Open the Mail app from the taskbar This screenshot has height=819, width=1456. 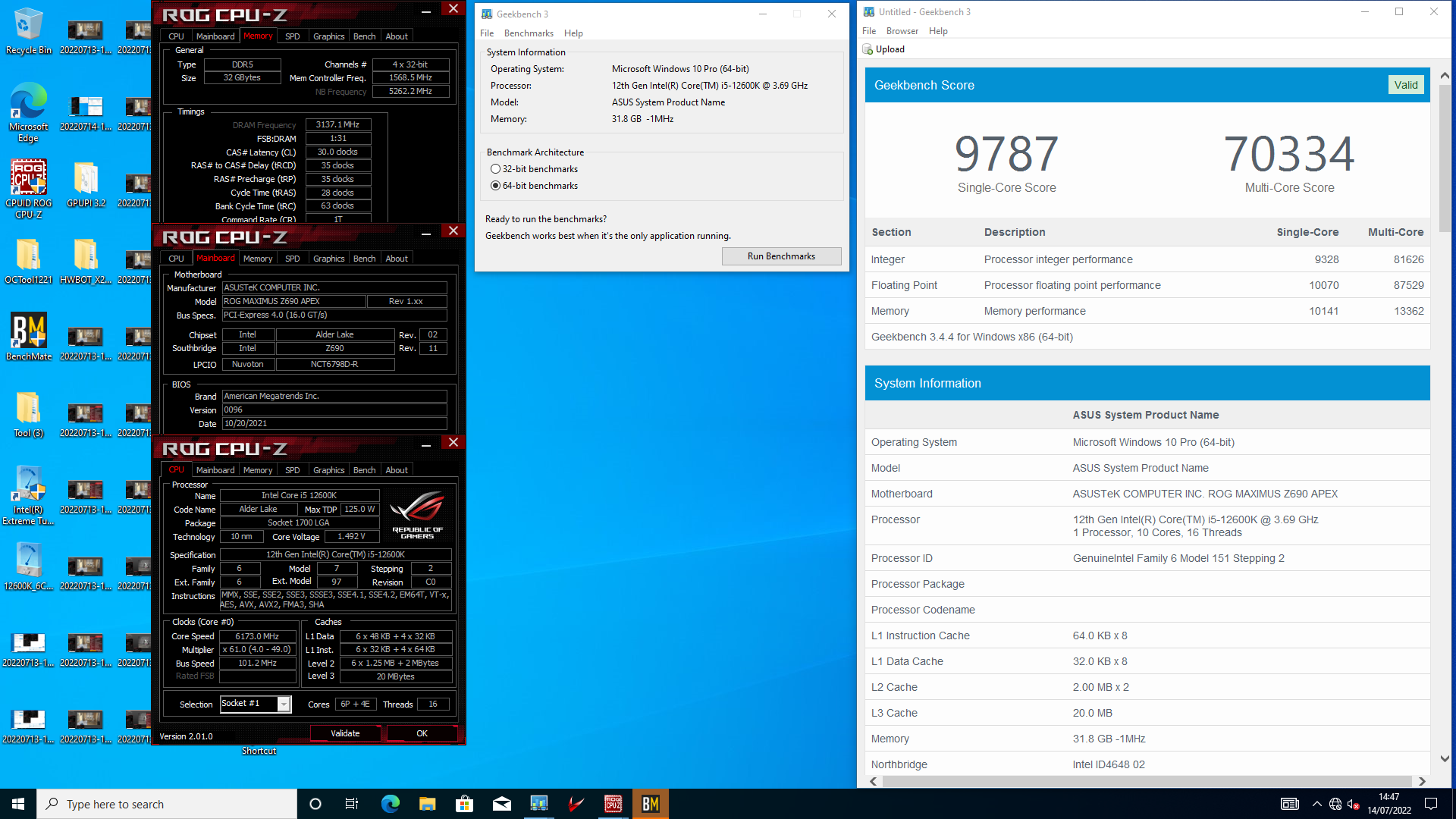click(501, 804)
